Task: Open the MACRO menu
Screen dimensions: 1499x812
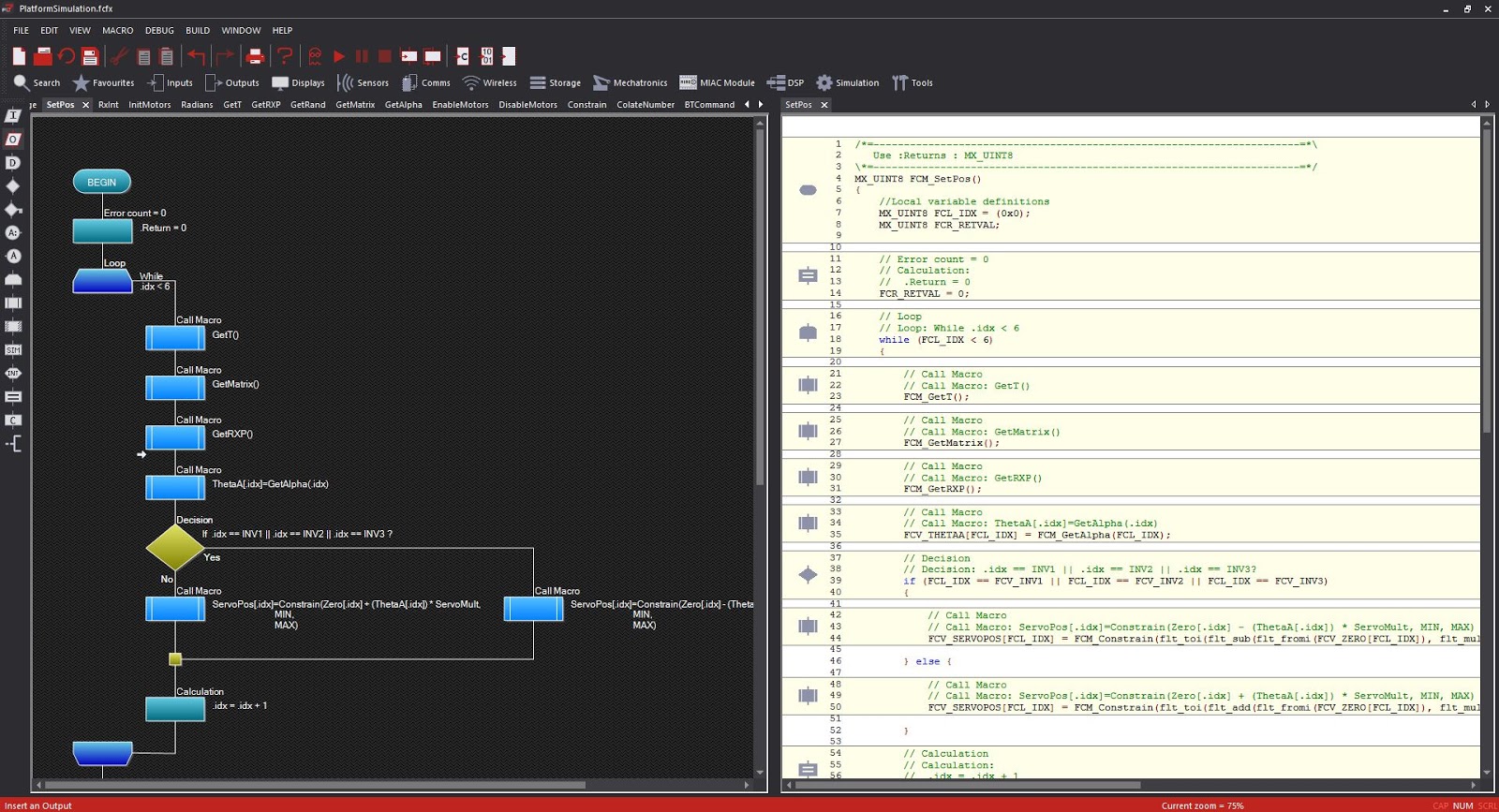Action: click(117, 30)
